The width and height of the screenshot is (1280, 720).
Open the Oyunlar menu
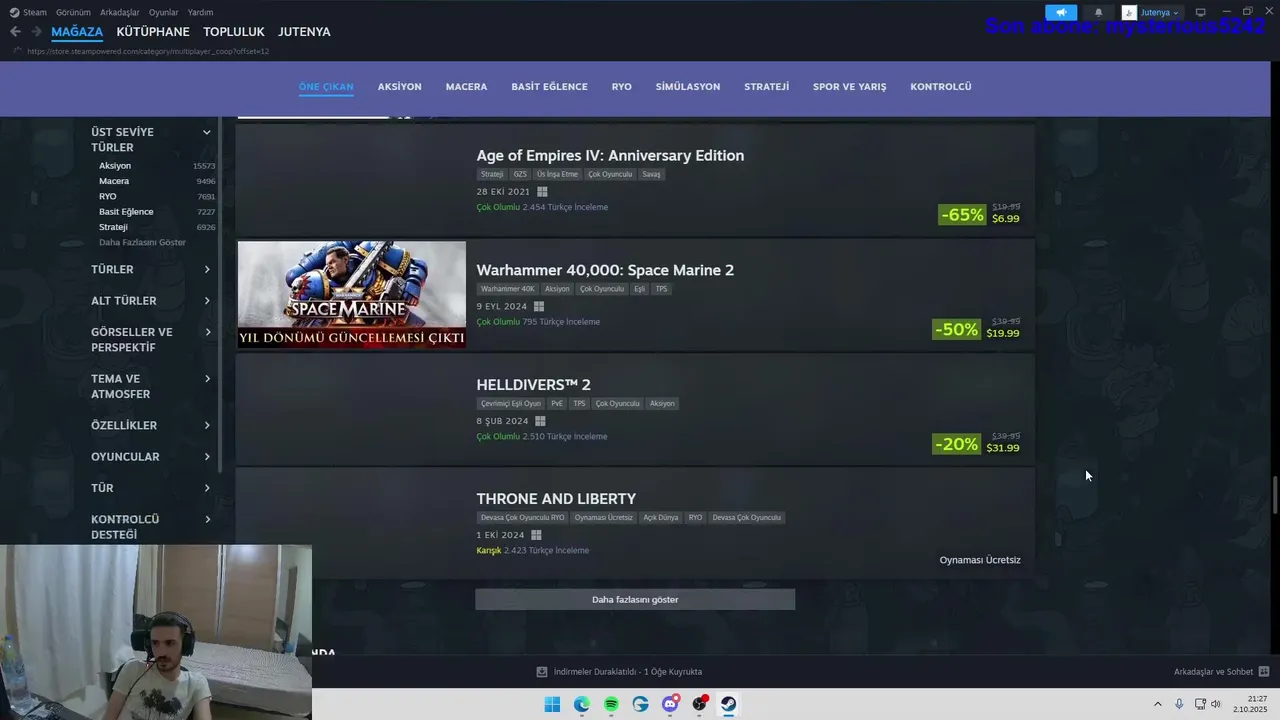pos(163,12)
